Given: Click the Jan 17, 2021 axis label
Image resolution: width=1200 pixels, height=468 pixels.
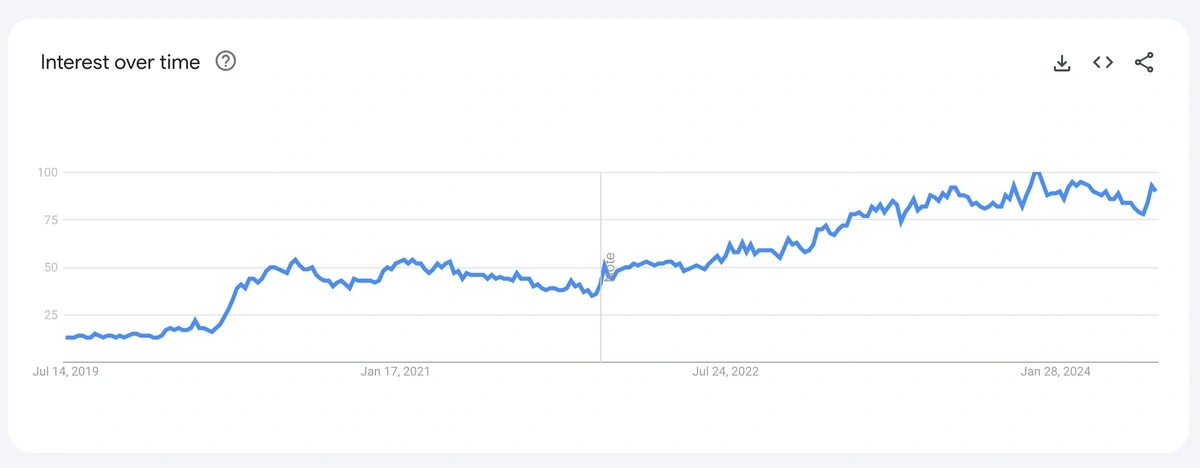Looking at the screenshot, I should tap(395, 372).
